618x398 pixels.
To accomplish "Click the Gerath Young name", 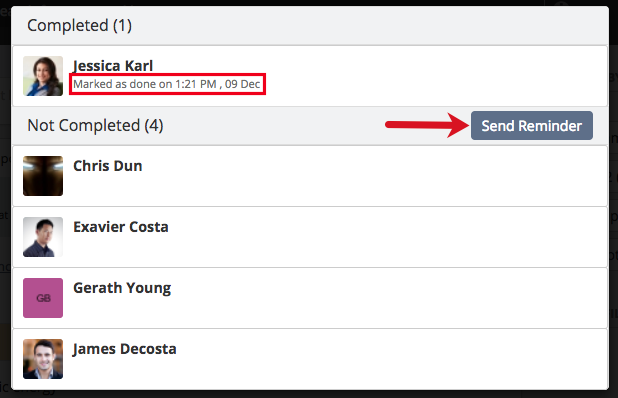I will (x=122, y=288).
